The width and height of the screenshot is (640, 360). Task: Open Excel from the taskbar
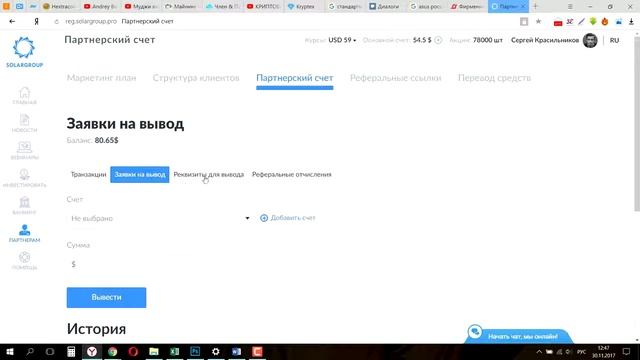tap(174, 351)
